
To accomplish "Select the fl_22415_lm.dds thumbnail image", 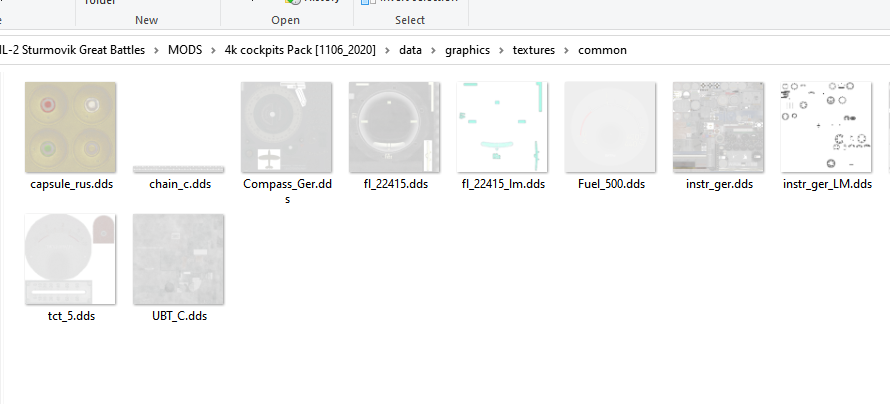I will tap(502, 127).
